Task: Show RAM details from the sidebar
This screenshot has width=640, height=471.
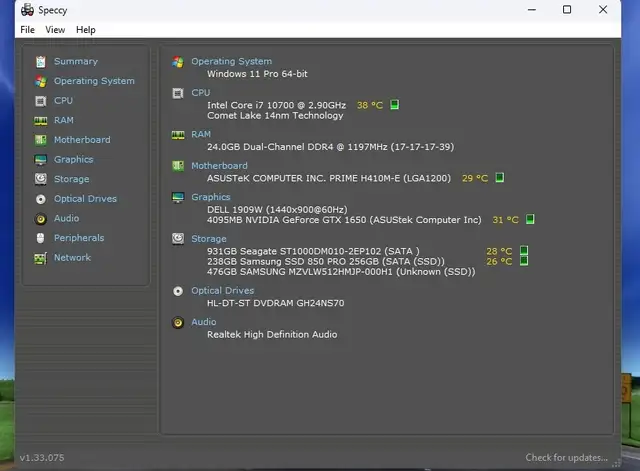Action: pyautogui.click(x=64, y=120)
